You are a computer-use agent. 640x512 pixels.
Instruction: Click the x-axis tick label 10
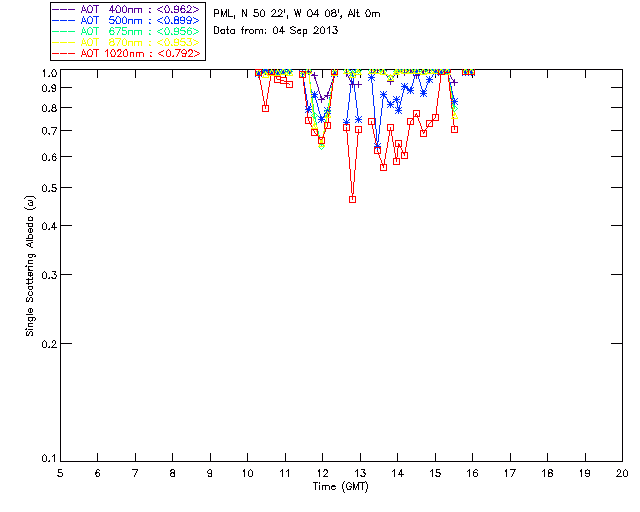tap(248, 473)
